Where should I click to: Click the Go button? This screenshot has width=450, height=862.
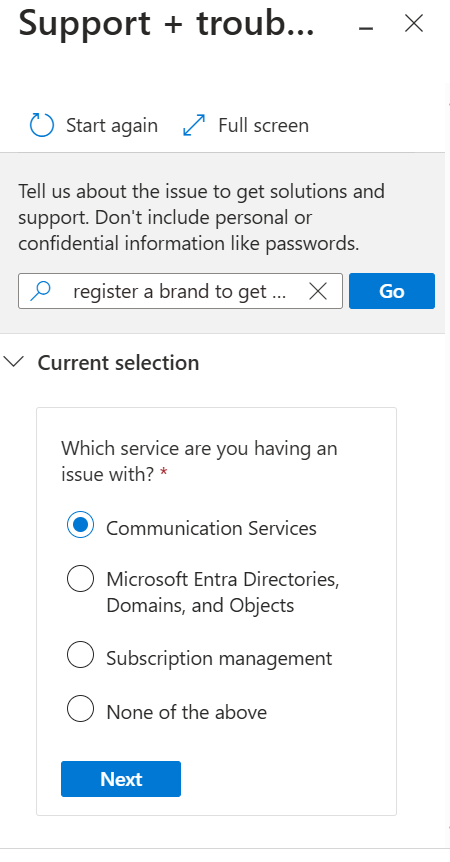click(392, 291)
